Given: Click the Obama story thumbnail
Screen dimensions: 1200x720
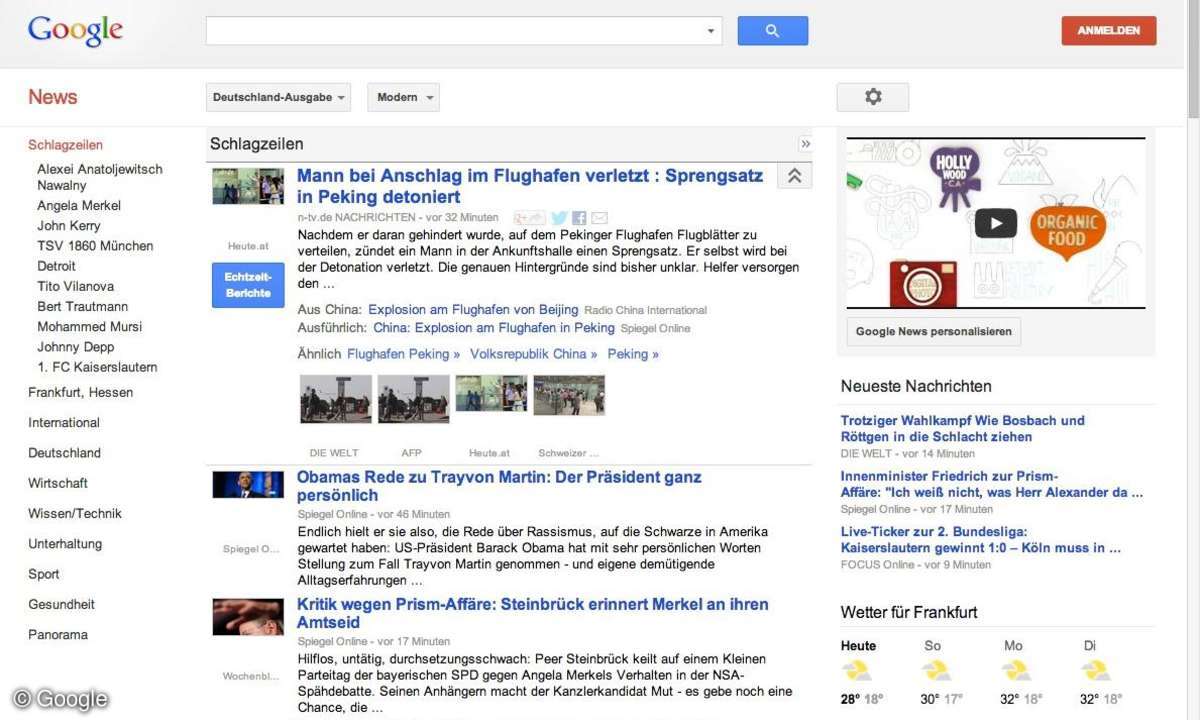Looking at the screenshot, I should pos(248,485).
